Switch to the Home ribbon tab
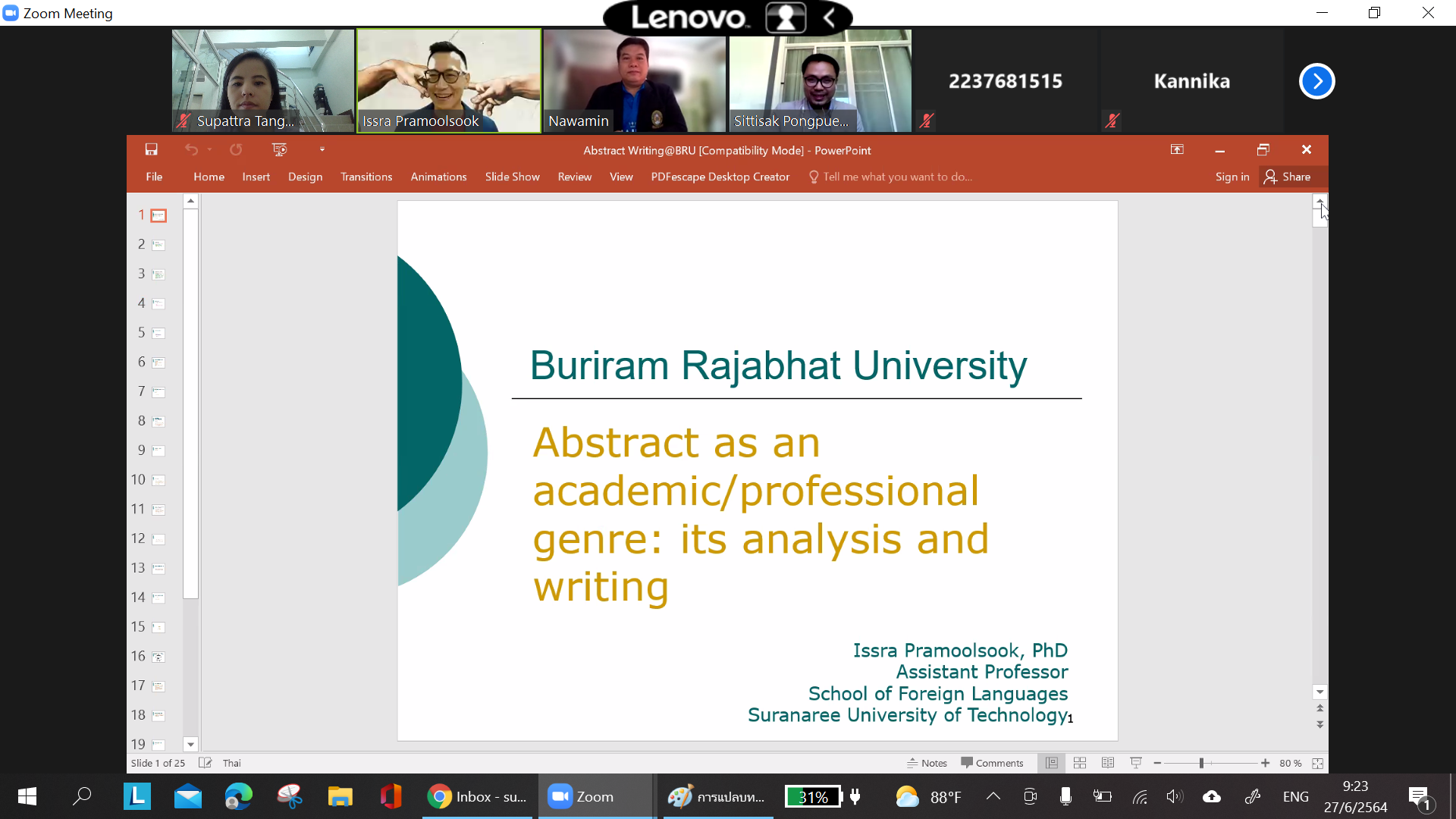 pyautogui.click(x=209, y=177)
